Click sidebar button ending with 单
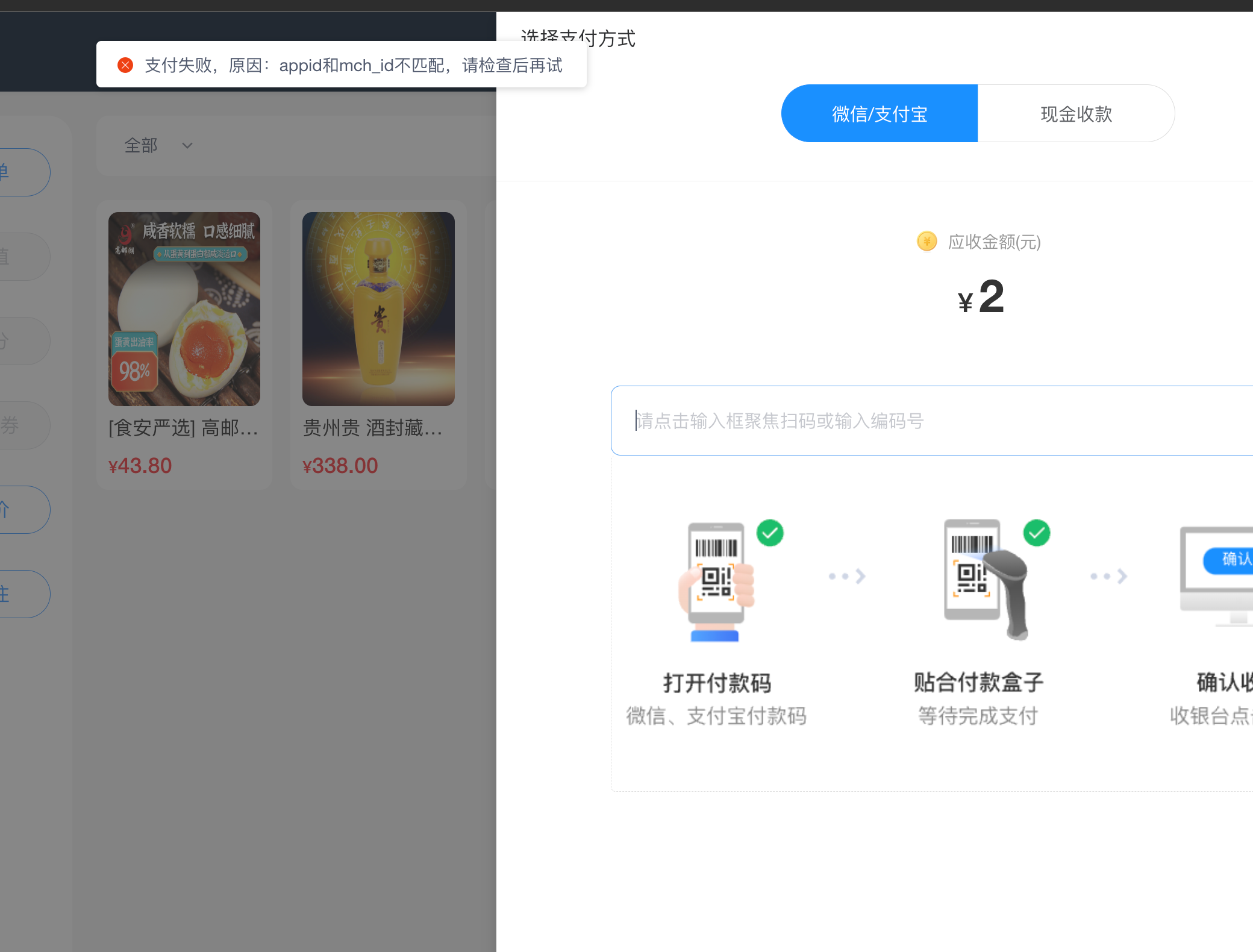 click(x=24, y=172)
